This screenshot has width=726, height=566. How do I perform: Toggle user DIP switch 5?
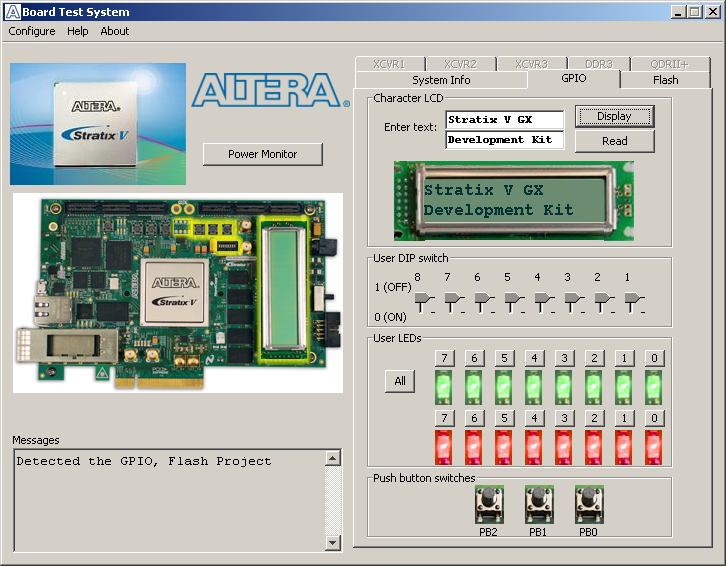pos(514,302)
